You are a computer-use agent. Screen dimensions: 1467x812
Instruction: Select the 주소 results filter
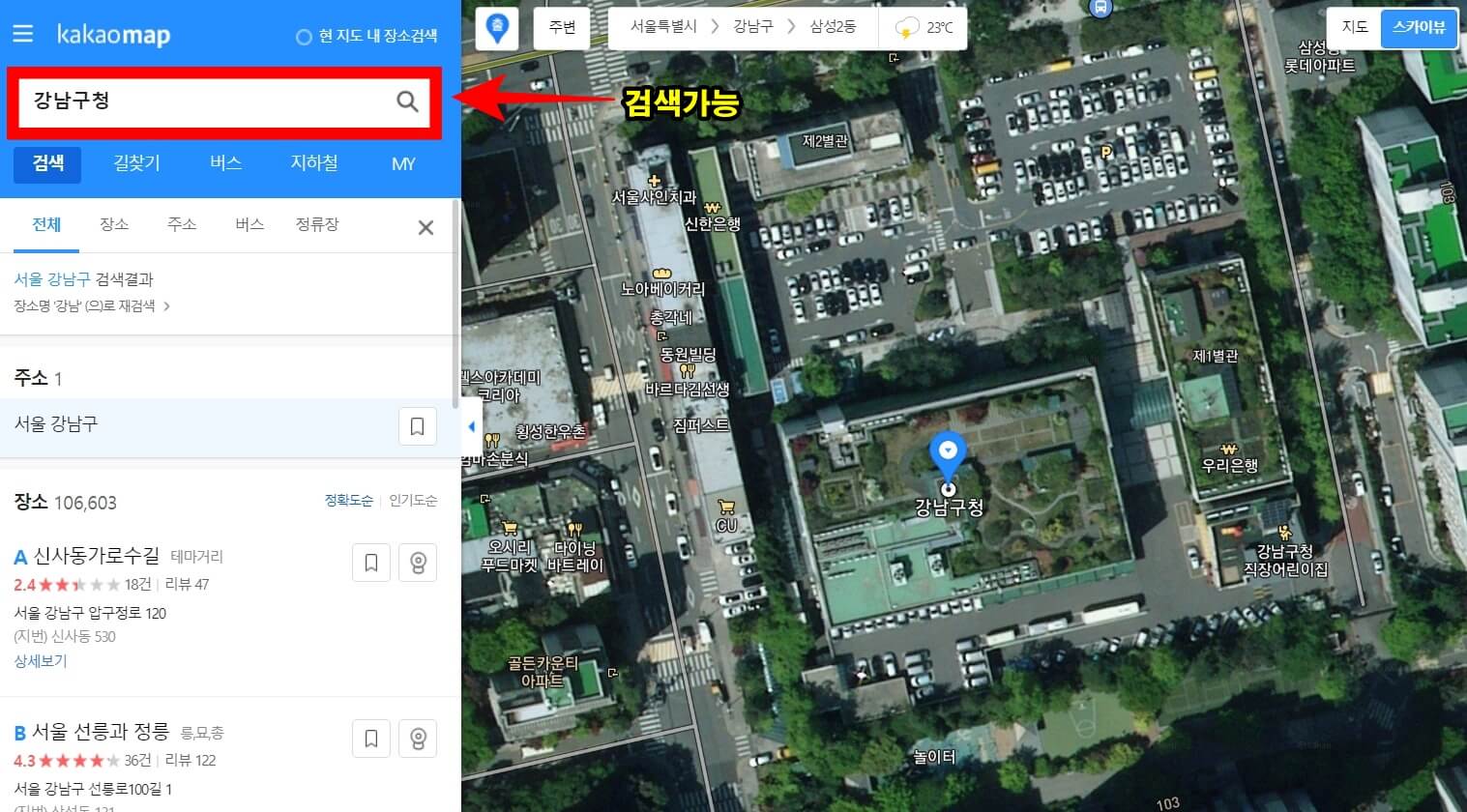tap(182, 224)
